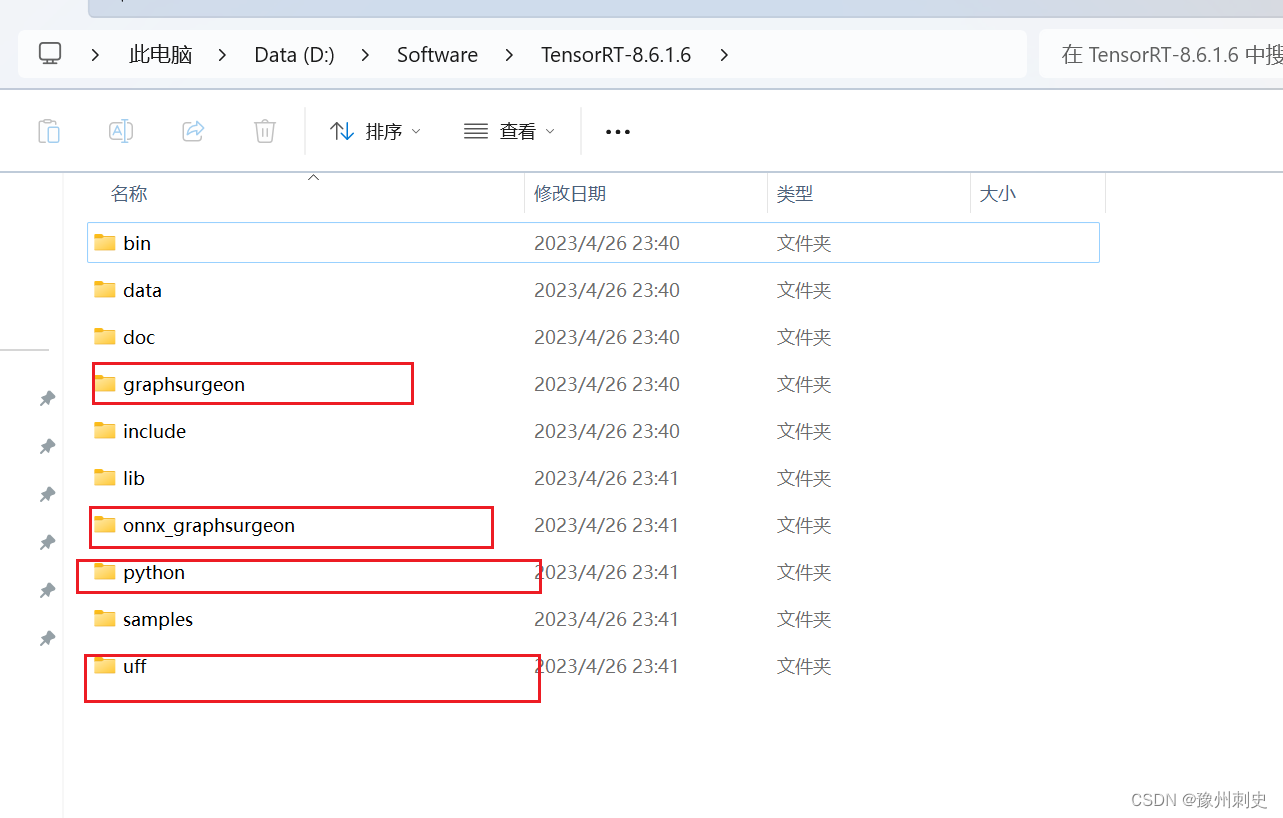Screen dimensions: 1283x818
Task: Select the samples folder name
Action: (158, 619)
